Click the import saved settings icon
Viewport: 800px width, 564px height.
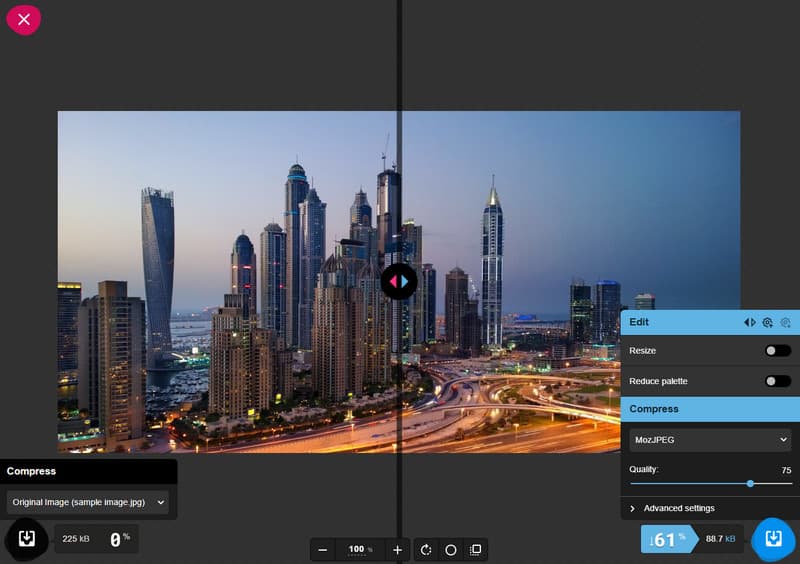click(785, 322)
